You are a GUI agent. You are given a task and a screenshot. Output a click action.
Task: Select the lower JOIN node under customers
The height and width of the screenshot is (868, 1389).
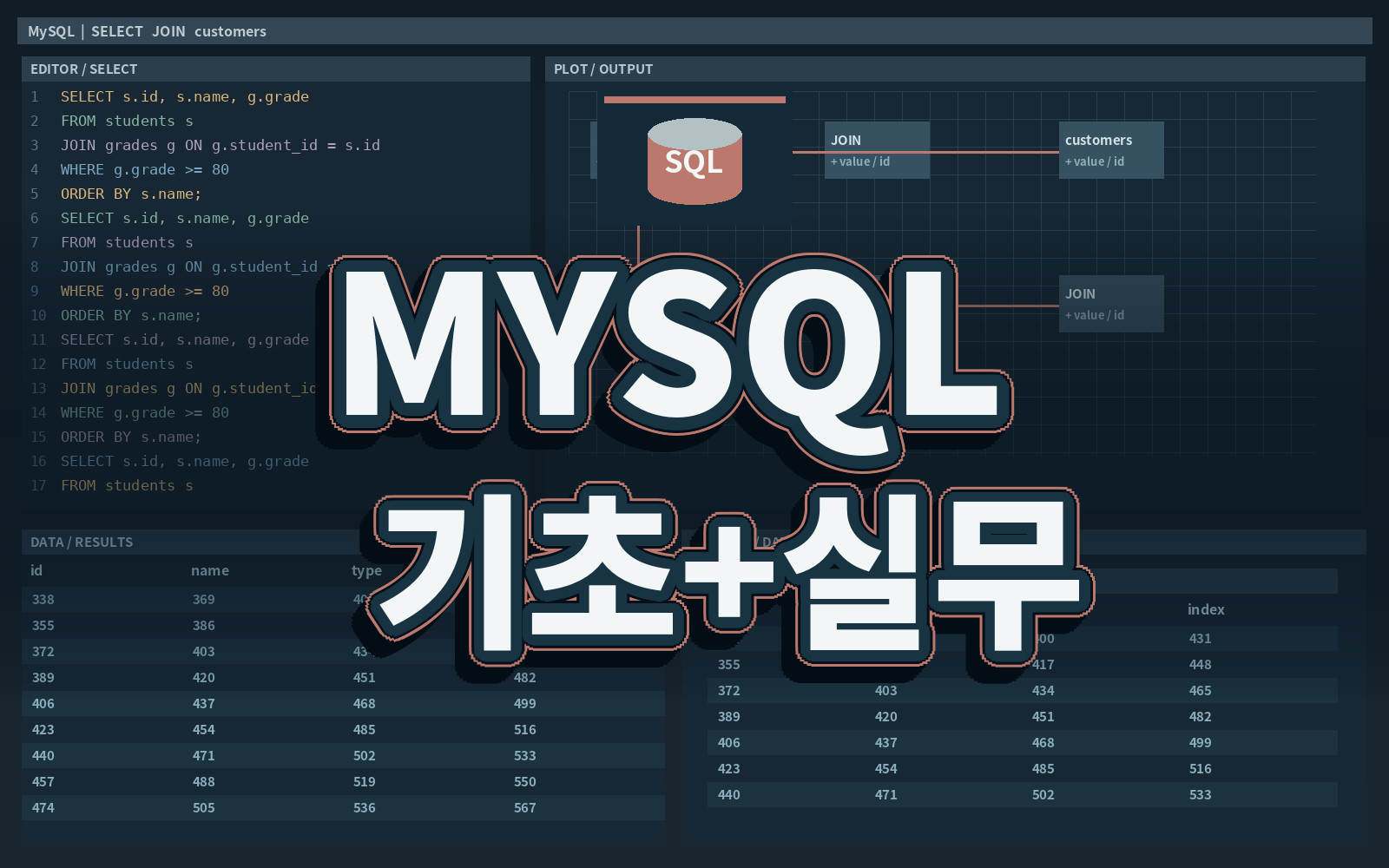click(1111, 304)
